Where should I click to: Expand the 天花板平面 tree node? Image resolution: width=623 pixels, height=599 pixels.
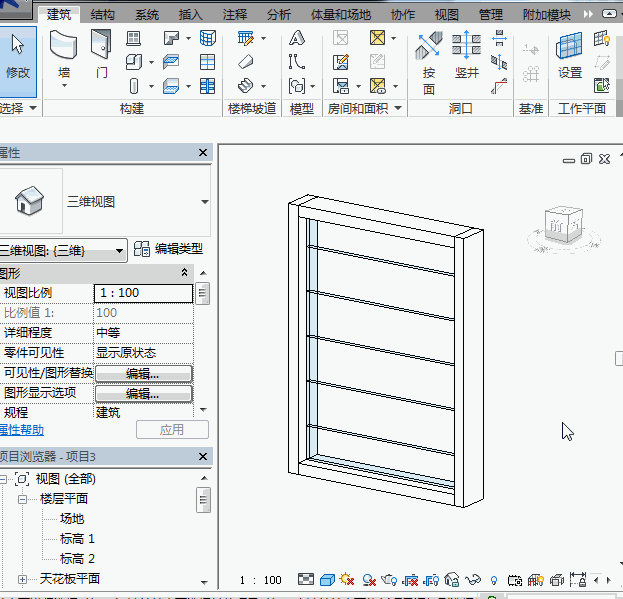[x=23, y=579]
